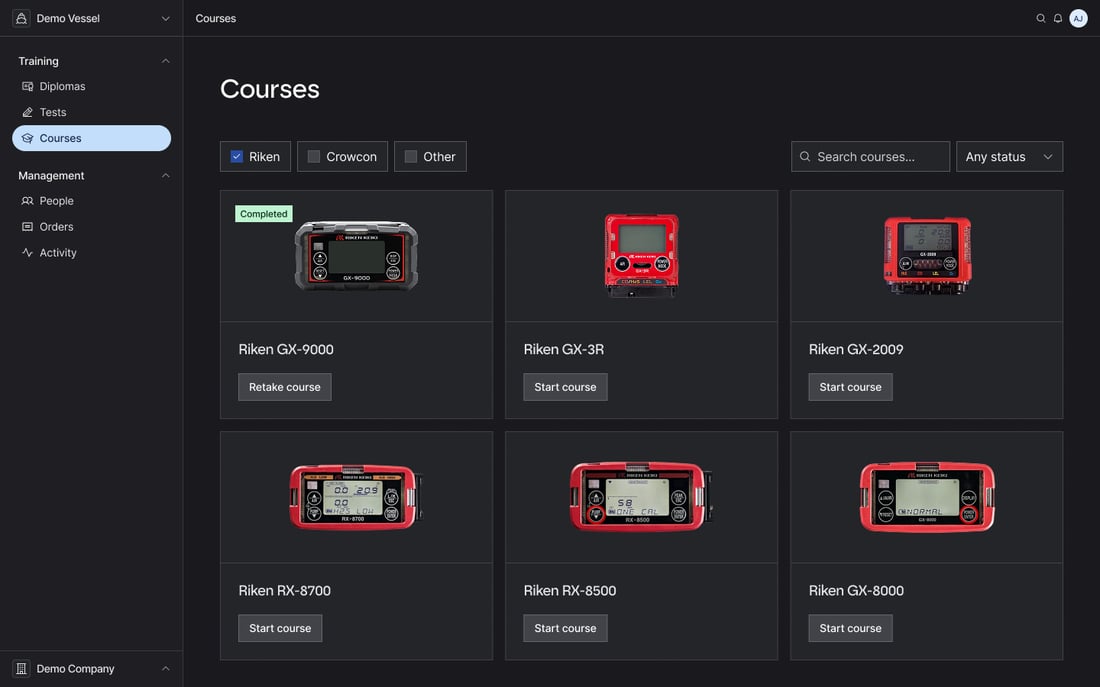The height and width of the screenshot is (687, 1100).
Task: Uncheck the Riken filter checkbox
Action: 235,155
